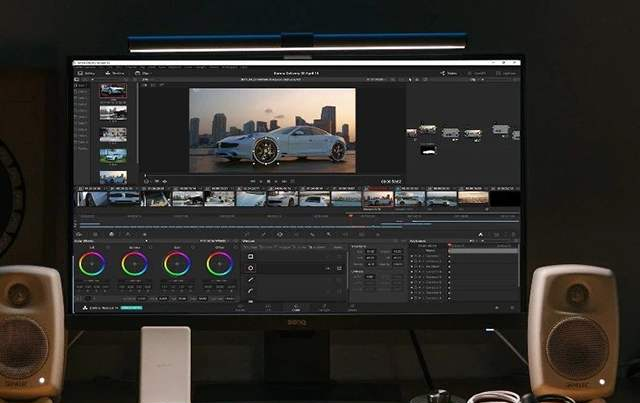Open the Blur palette

pos(312,234)
